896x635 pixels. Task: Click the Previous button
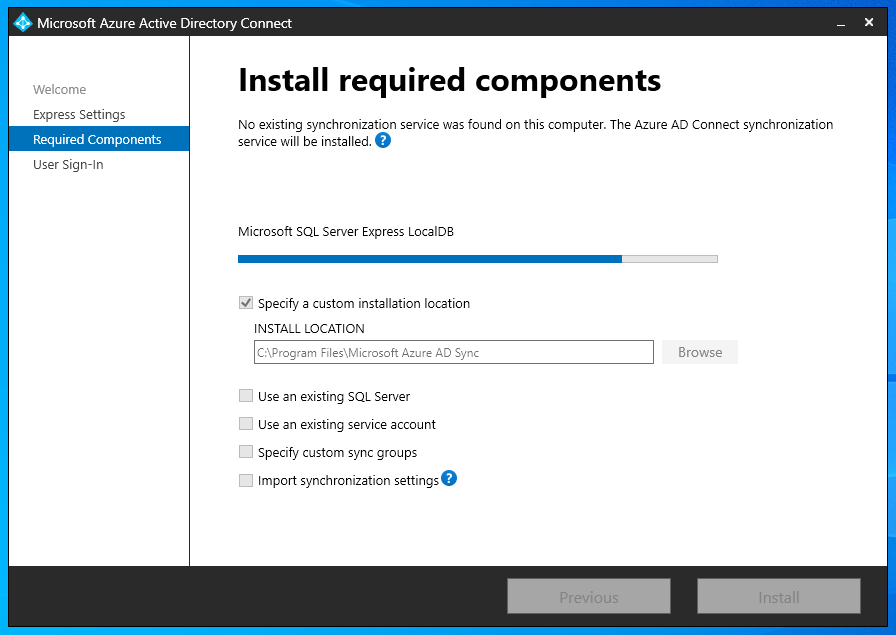[x=589, y=597]
